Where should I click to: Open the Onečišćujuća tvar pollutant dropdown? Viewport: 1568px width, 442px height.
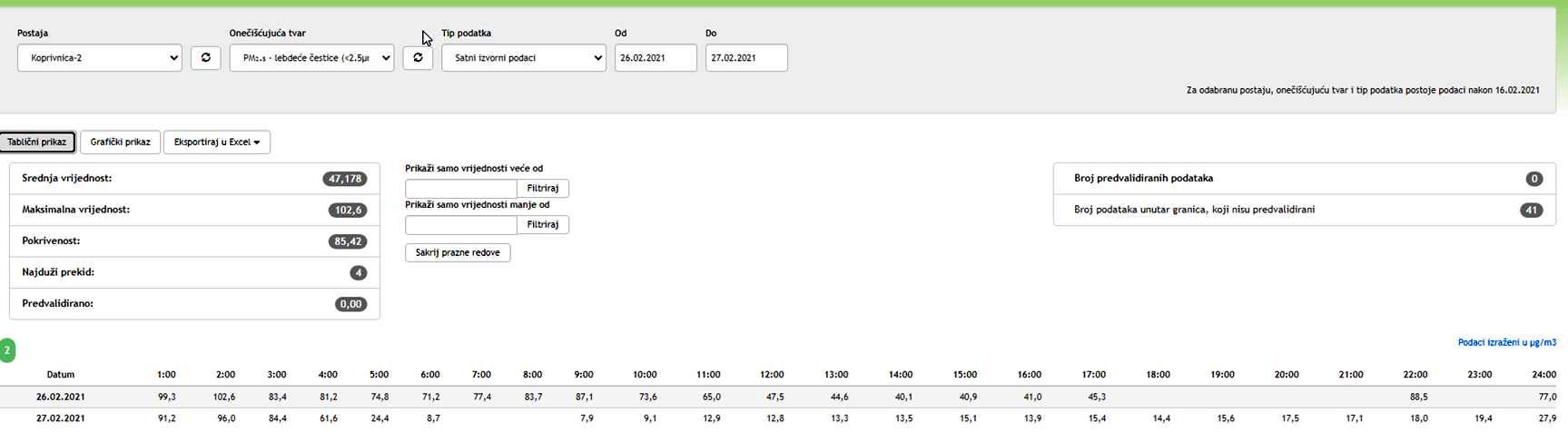311,58
